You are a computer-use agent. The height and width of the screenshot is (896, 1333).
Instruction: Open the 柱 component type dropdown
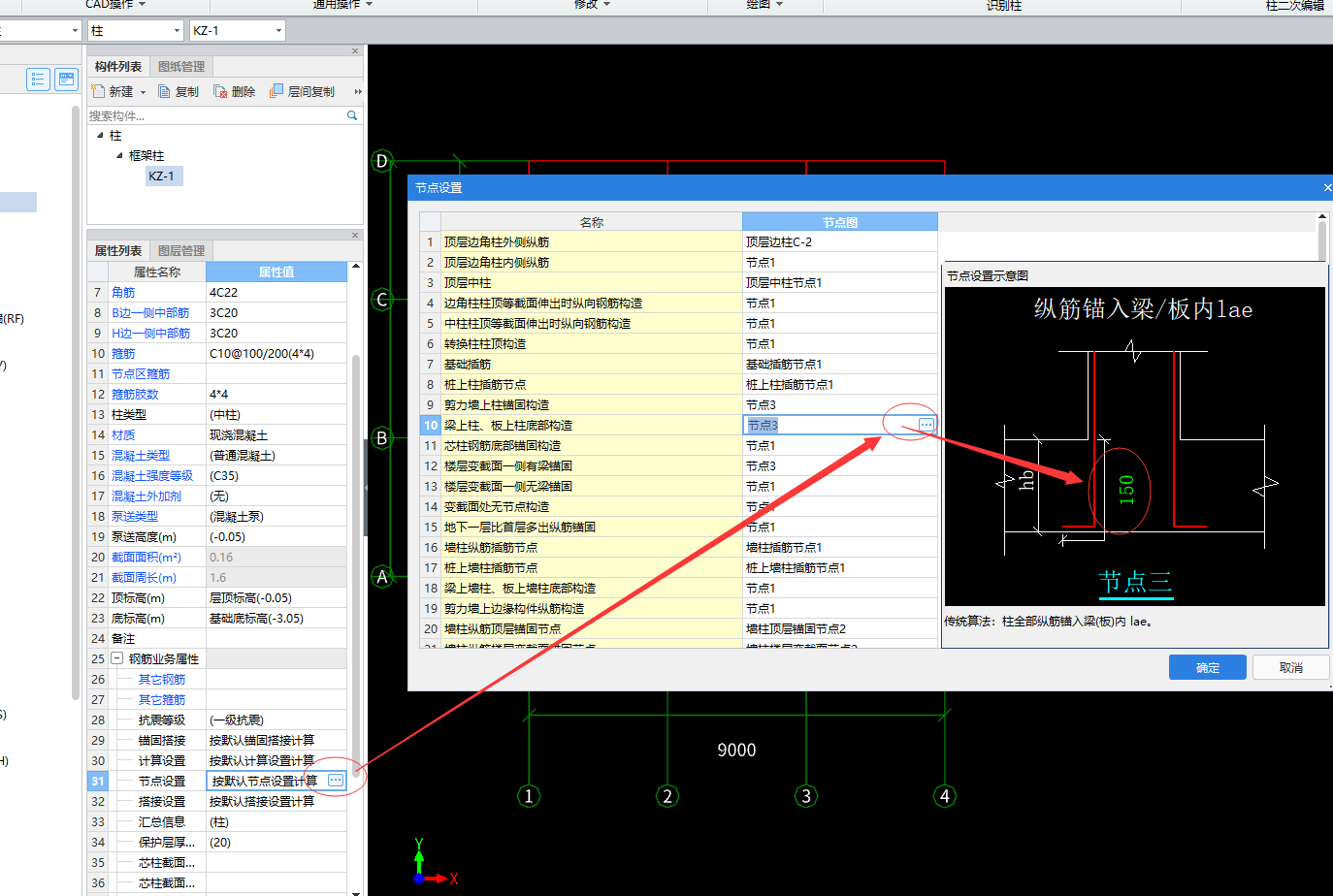pos(176,31)
